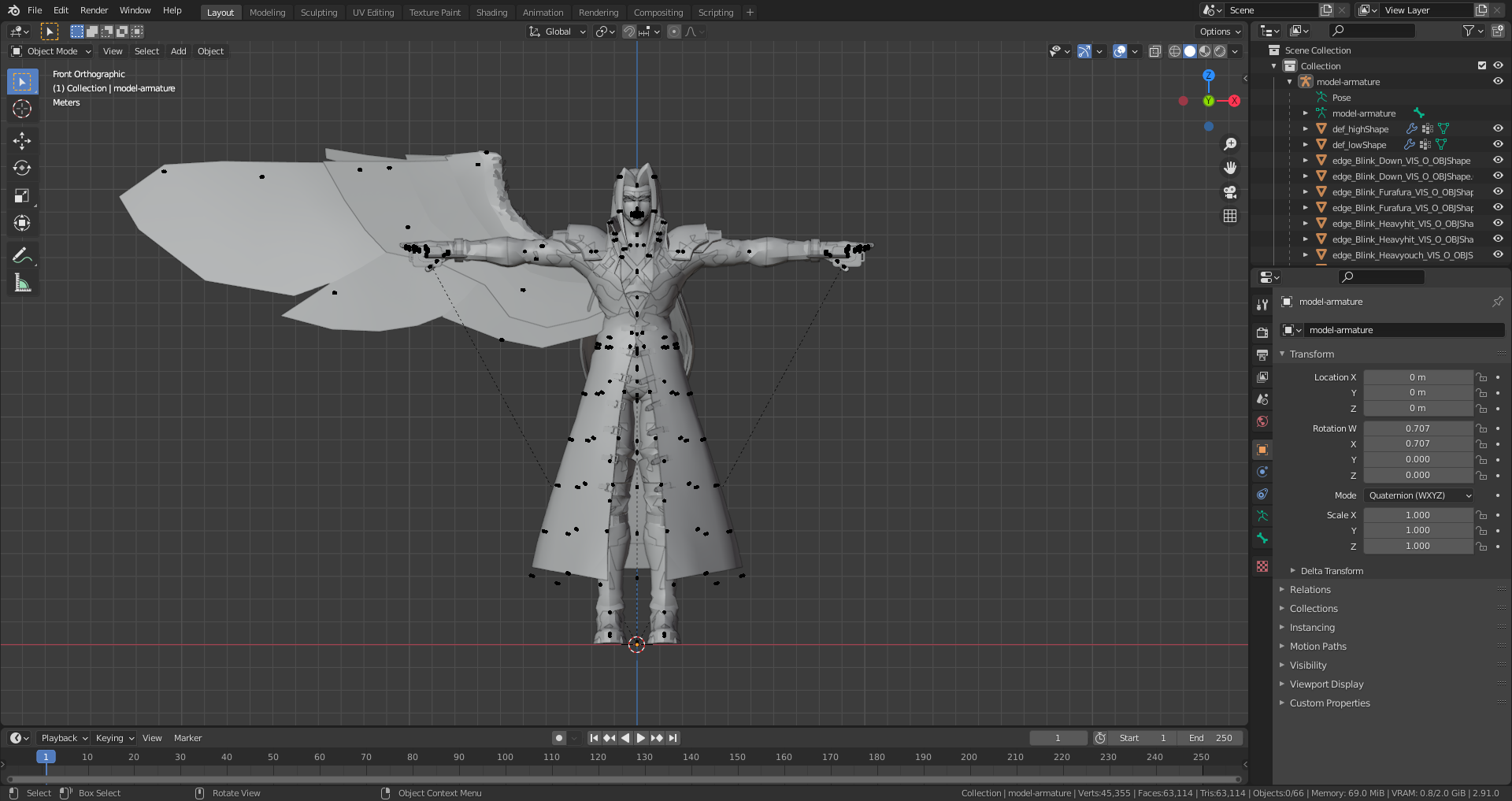The height and width of the screenshot is (801, 1512).
Task: Open the World properties tab
Action: [x=1262, y=421]
